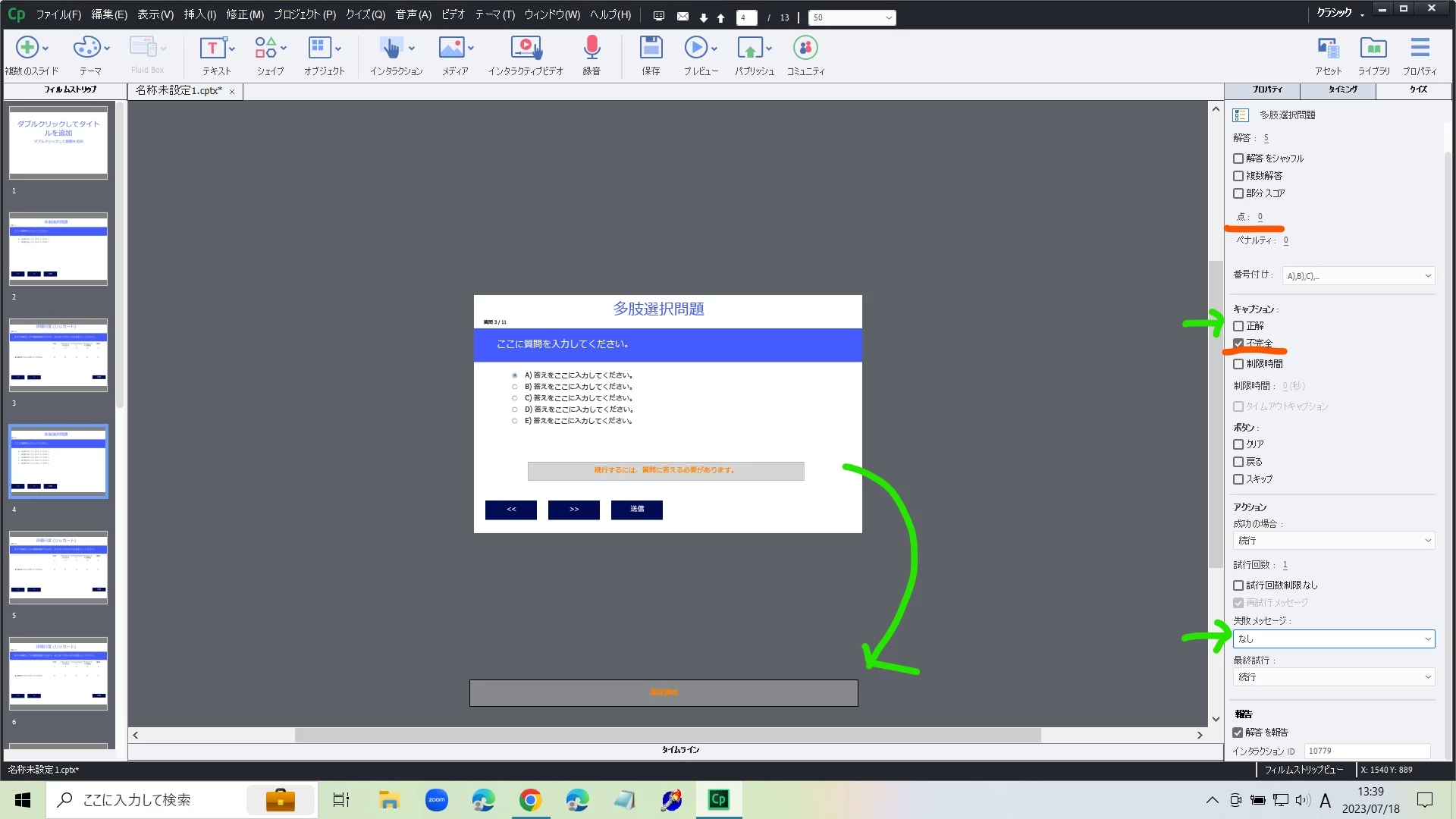Open the Assets (アセット) panel icon
The image size is (1456, 819).
[1328, 49]
